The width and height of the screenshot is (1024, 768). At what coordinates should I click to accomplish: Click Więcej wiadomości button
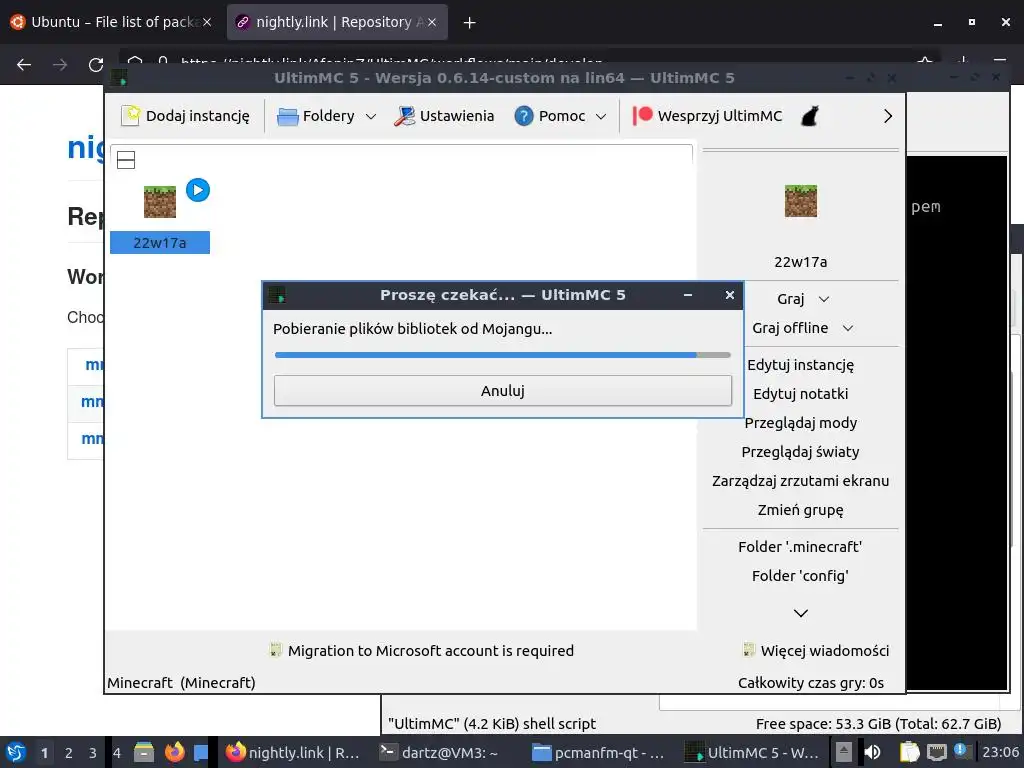pos(816,650)
